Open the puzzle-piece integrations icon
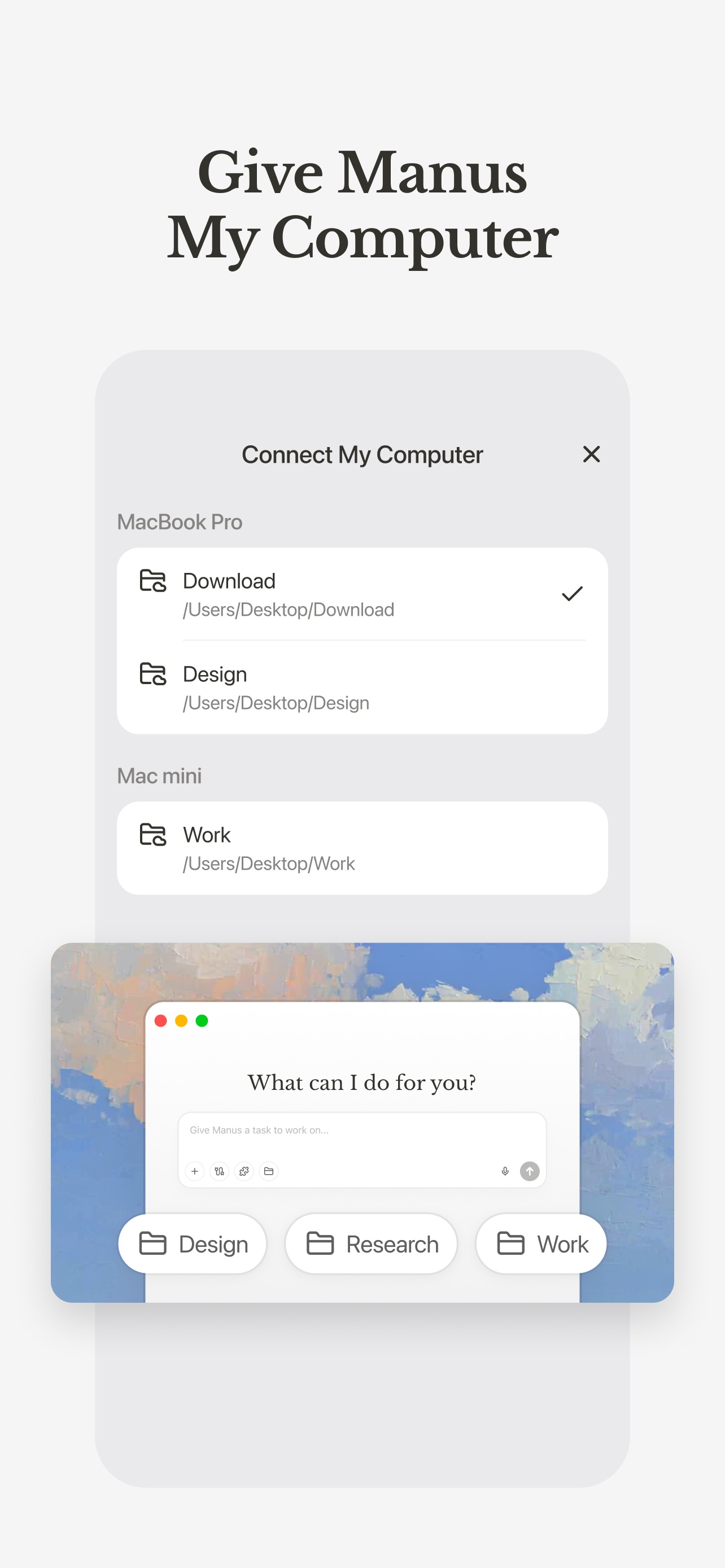Viewport: 725px width, 1568px height. (x=244, y=1171)
